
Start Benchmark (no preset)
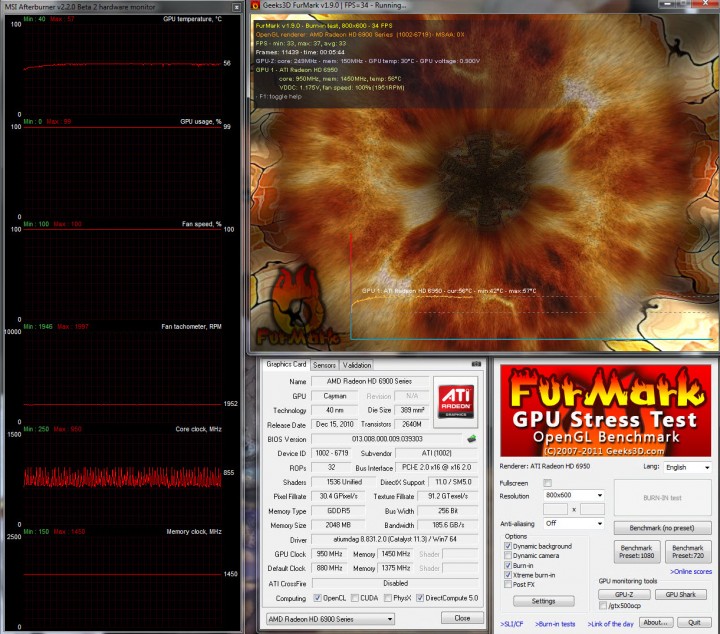tap(663, 528)
